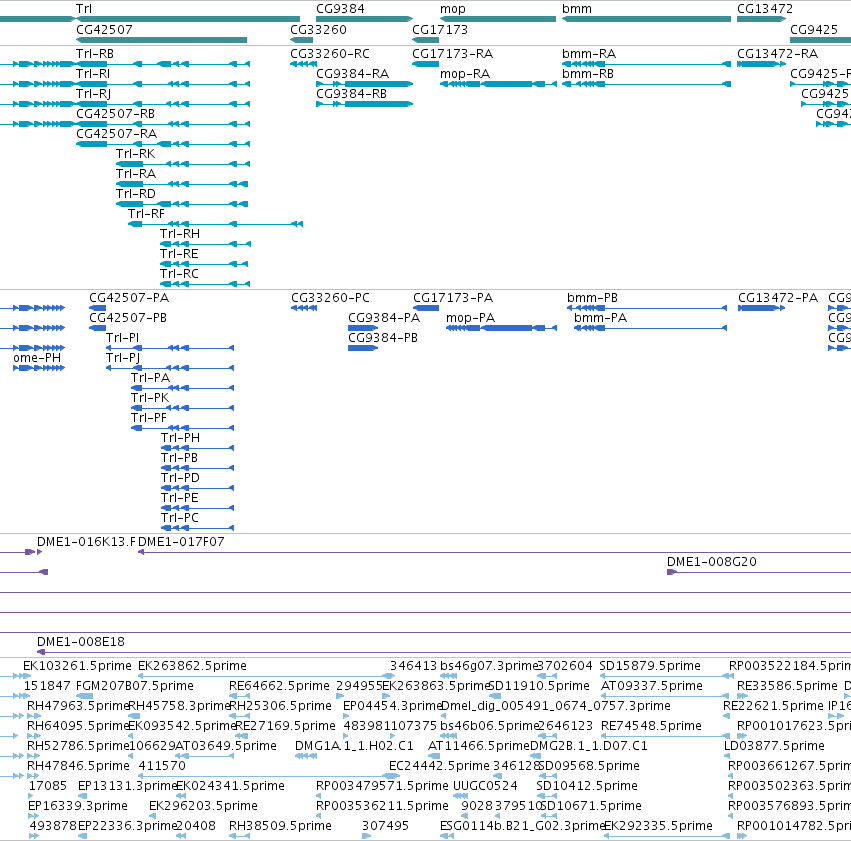Click the CG9425 gene label
This screenshot has width=851, height=841.
pos(814,29)
